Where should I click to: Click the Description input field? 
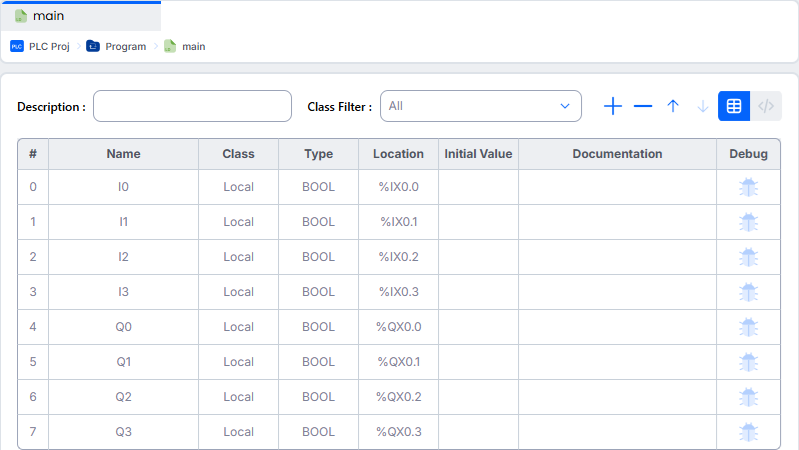[x=192, y=106]
